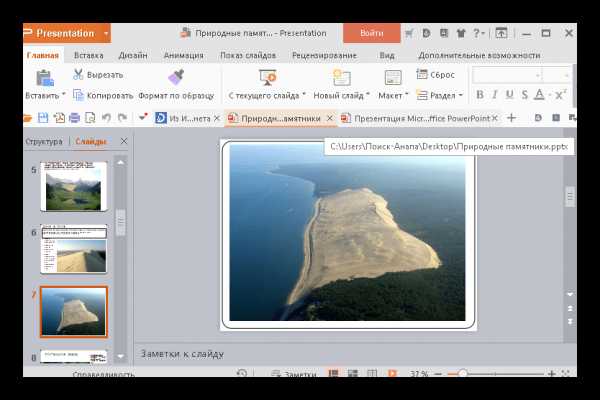Switch to the Структура outline panel tab

pyautogui.click(x=44, y=141)
